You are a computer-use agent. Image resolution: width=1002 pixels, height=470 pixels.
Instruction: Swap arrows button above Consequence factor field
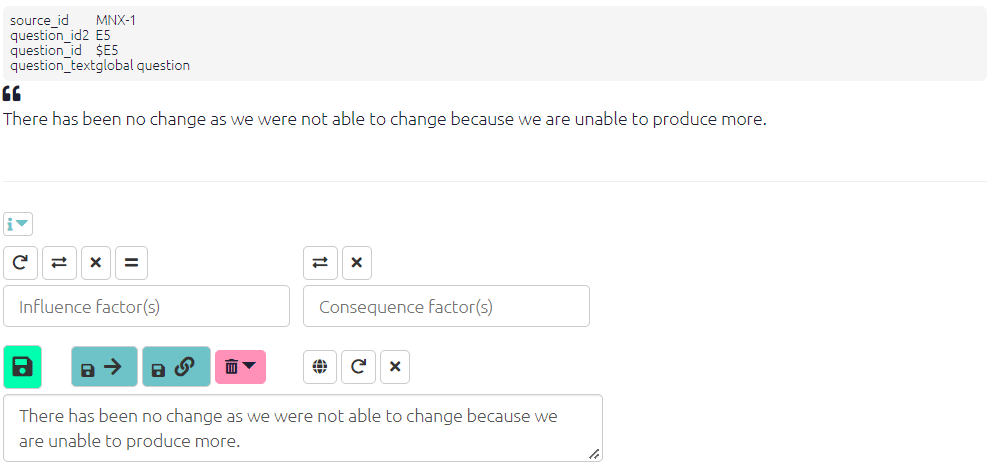pos(320,263)
